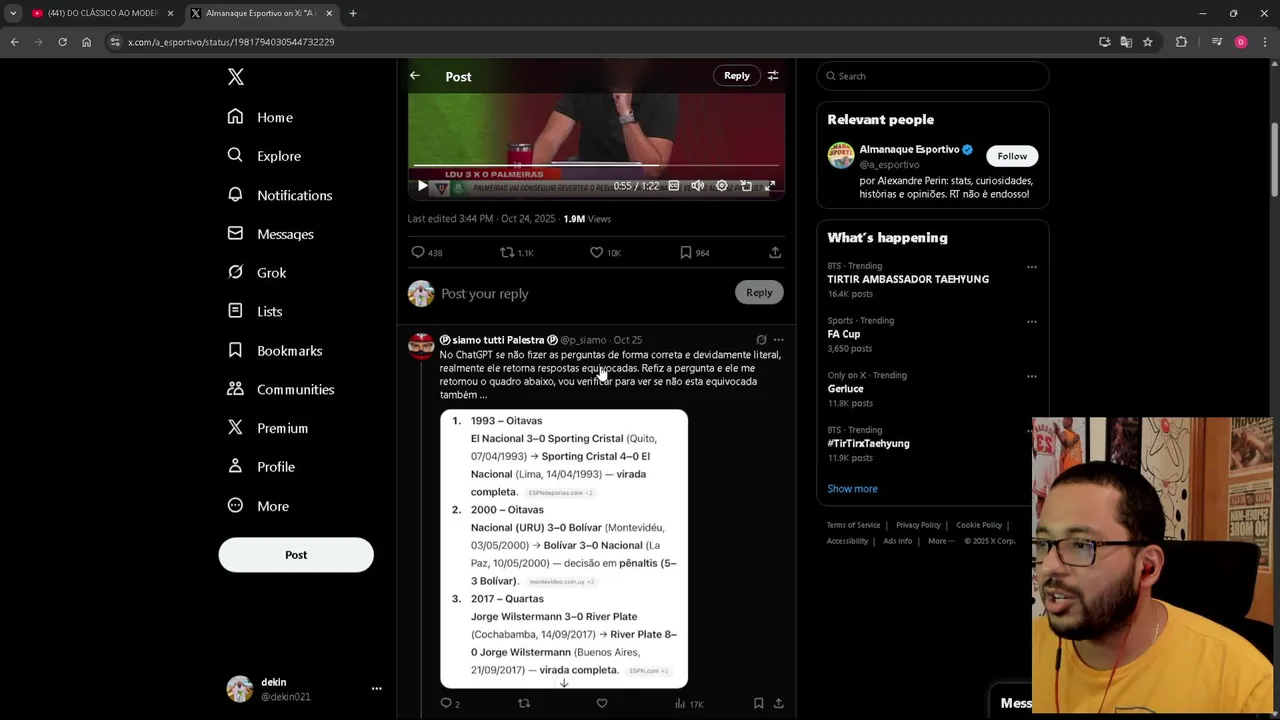Image resolution: width=1280 pixels, height=720 pixels.
Task: Reload the browser page
Action: point(62,42)
